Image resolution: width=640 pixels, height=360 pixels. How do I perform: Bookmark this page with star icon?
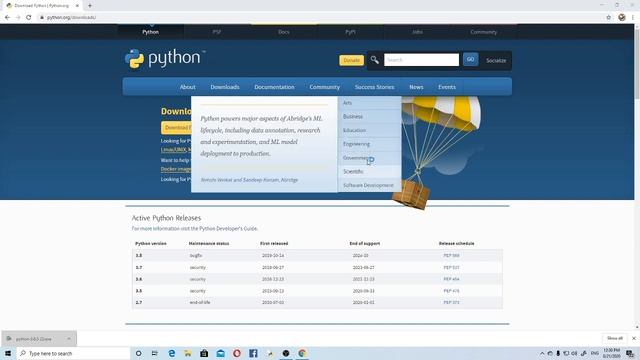coord(609,18)
